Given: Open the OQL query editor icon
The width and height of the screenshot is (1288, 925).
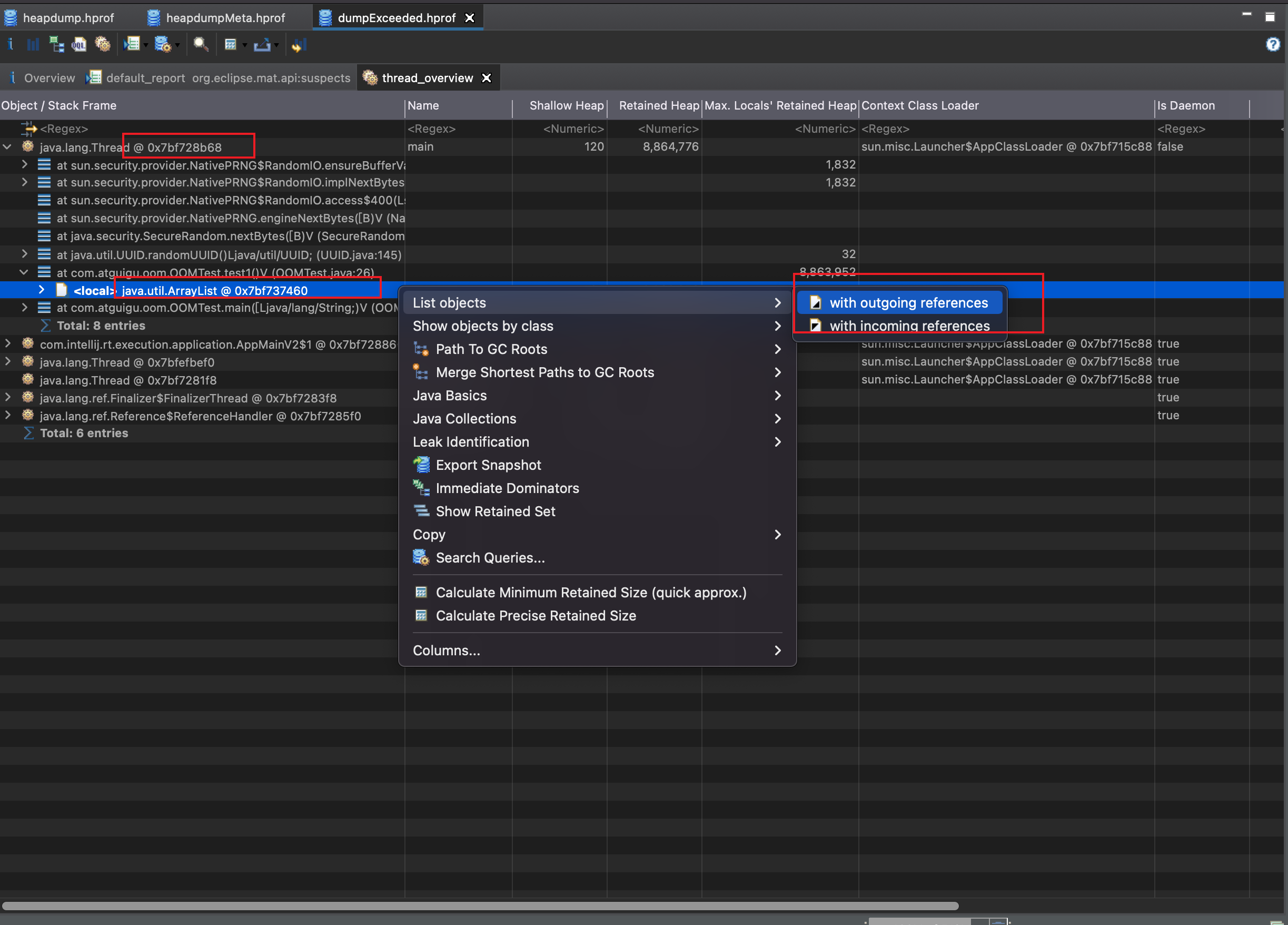Looking at the screenshot, I should [x=79, y=44].
